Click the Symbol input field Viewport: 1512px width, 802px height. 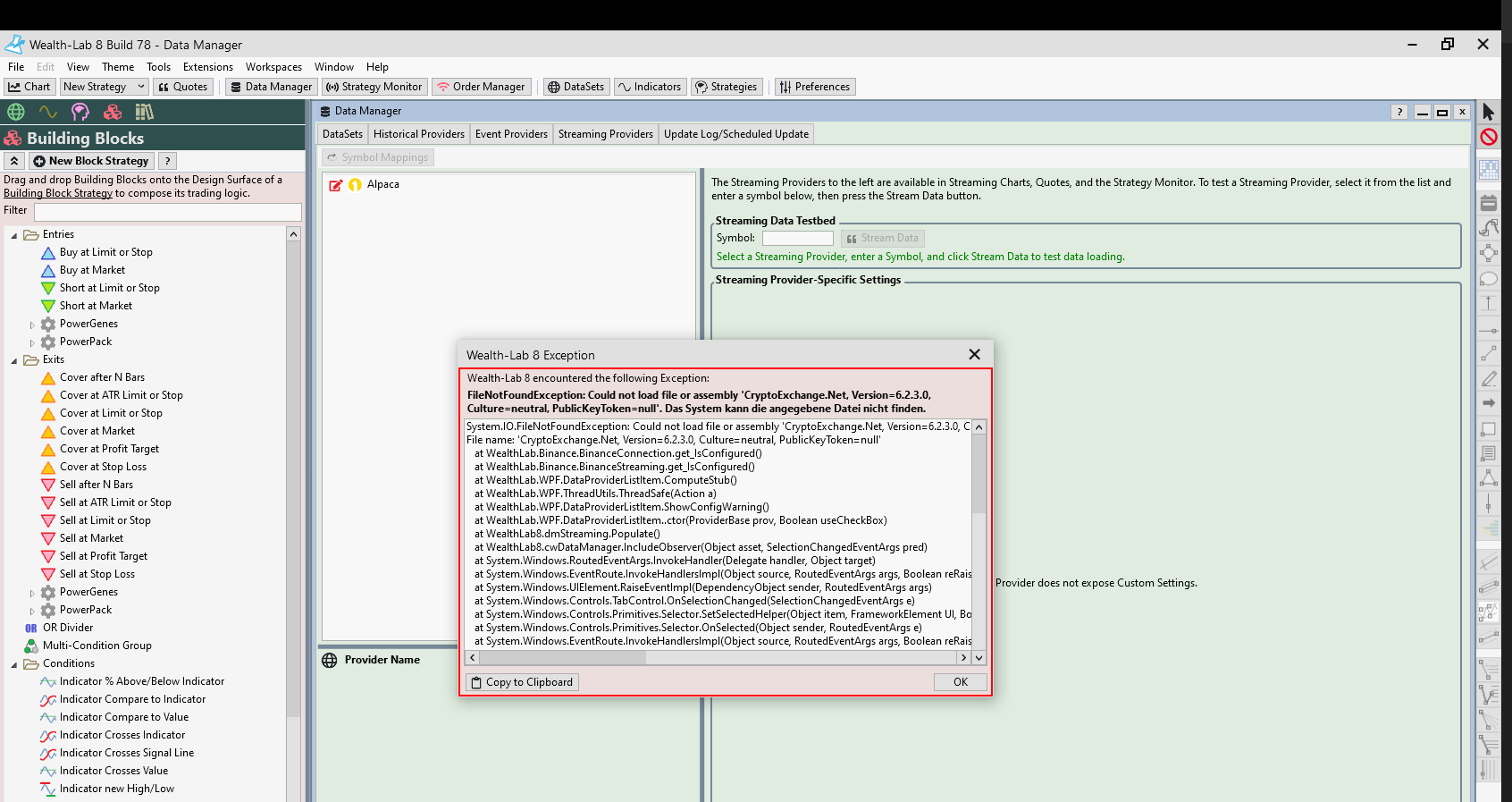point(798,239)
